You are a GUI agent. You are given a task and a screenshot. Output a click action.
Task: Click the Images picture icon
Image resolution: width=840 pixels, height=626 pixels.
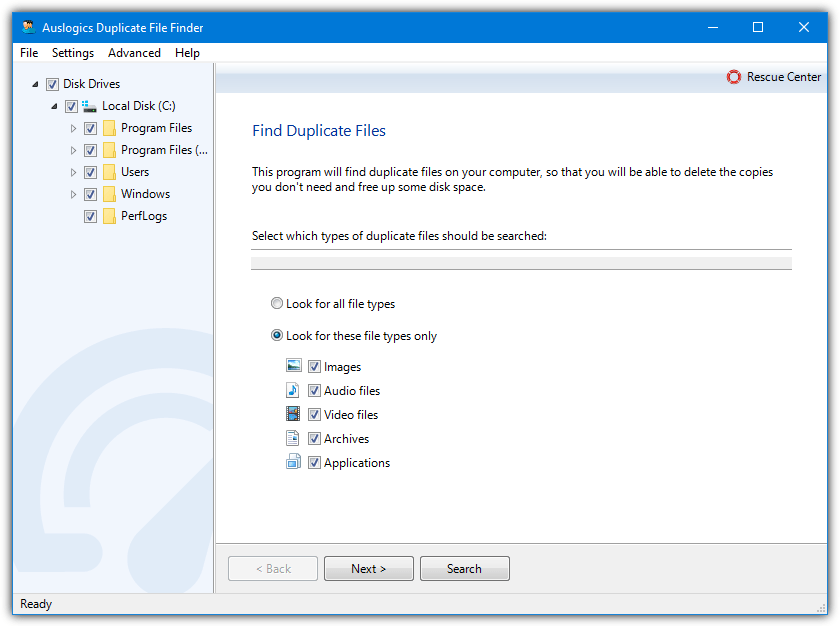(x=294, y=366)
